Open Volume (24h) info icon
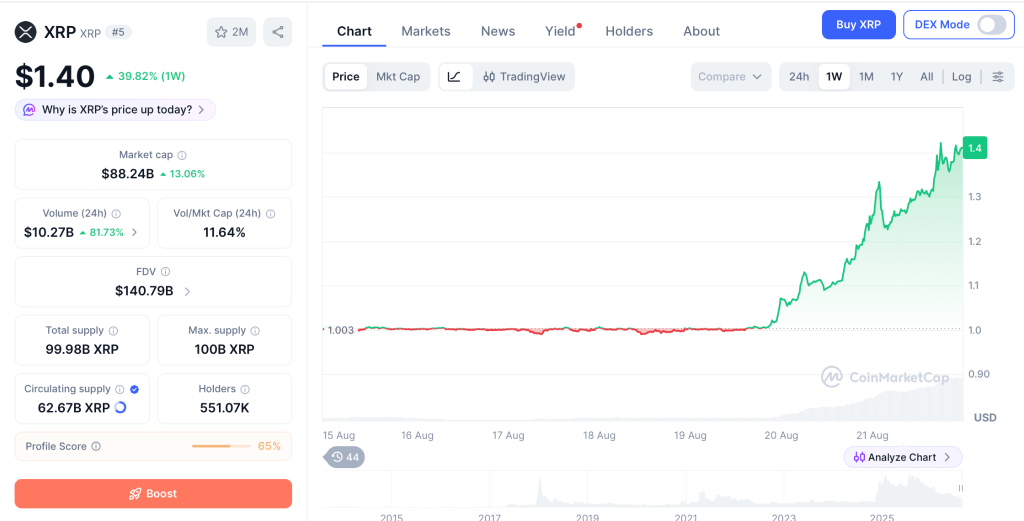 (116, 213)
